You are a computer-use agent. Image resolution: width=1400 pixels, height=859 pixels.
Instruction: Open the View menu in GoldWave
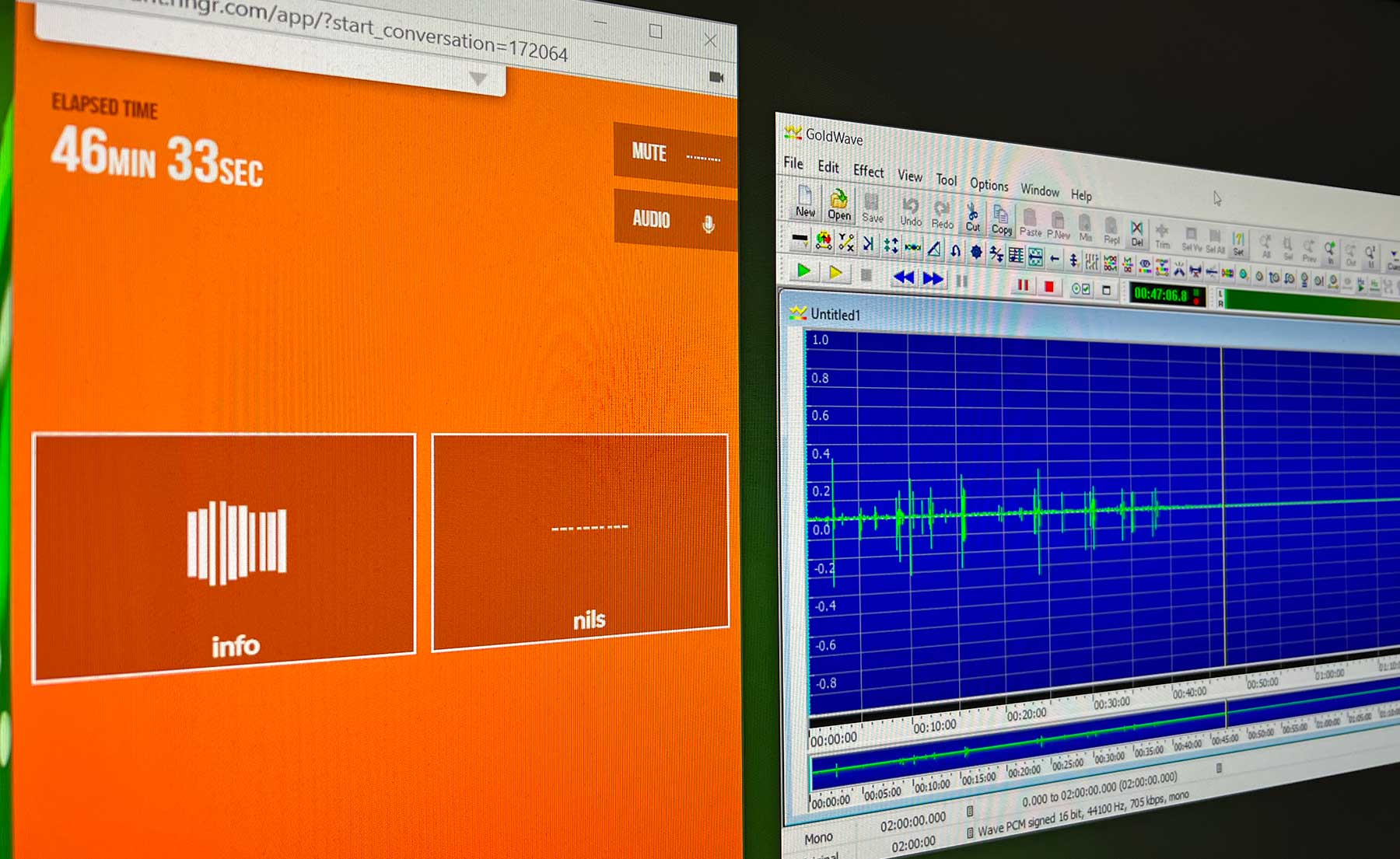(909, 176)
